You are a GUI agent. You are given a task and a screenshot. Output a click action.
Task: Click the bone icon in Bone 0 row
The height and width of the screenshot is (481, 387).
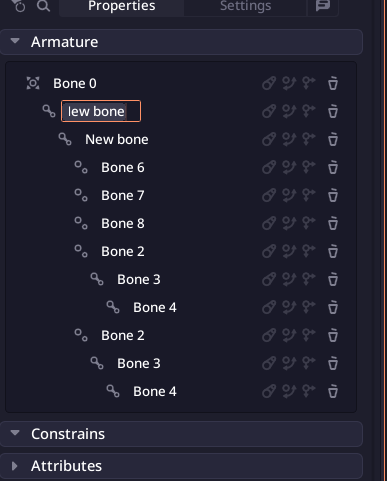click(269, 83)
